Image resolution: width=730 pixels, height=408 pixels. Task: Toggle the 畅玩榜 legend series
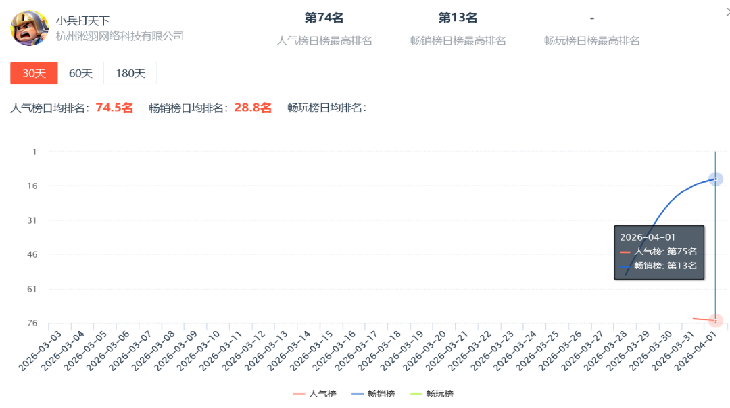pyautogui.click(x=430, y=394)
